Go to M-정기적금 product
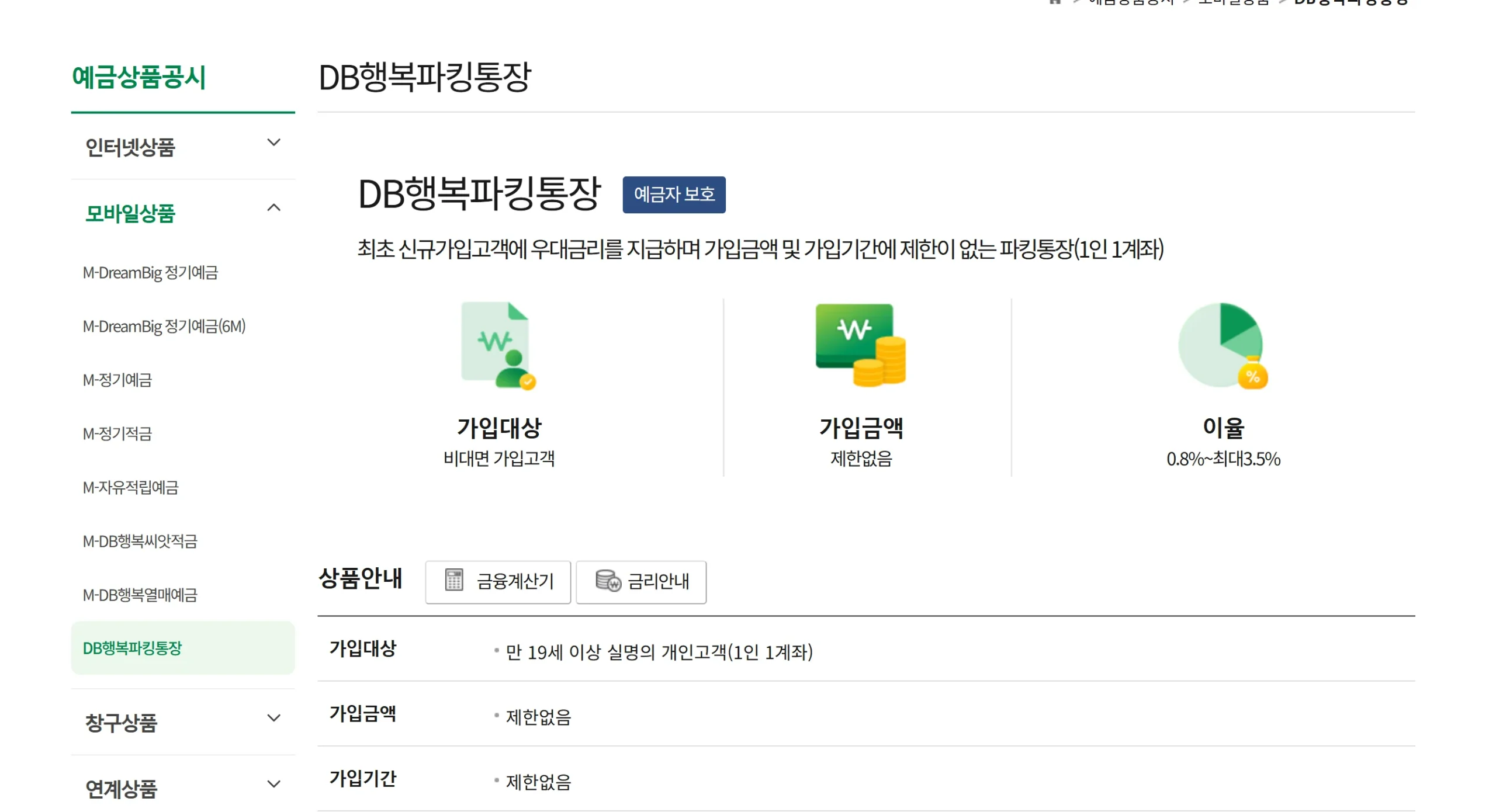This screenshot has width=1496, height=812. pos(117,434)
